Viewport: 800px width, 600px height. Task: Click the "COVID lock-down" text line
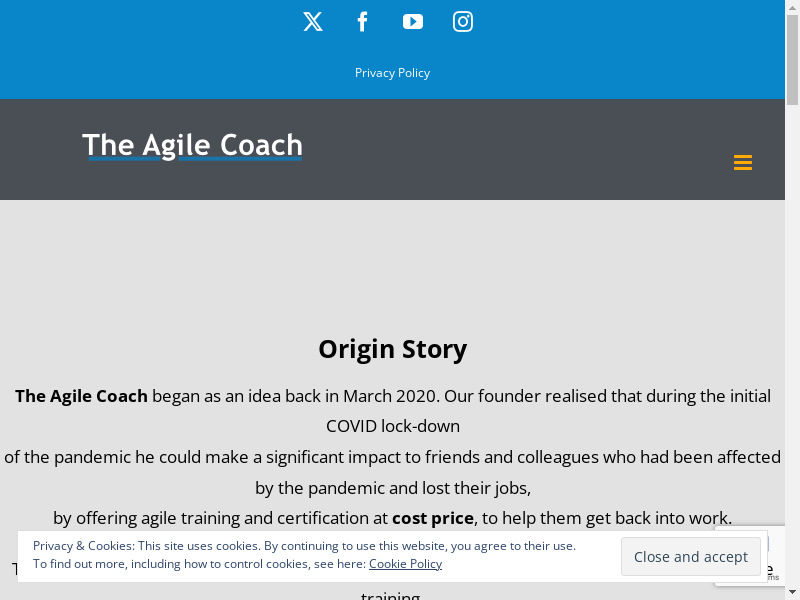pyautogui.click(x=393, y=426)
